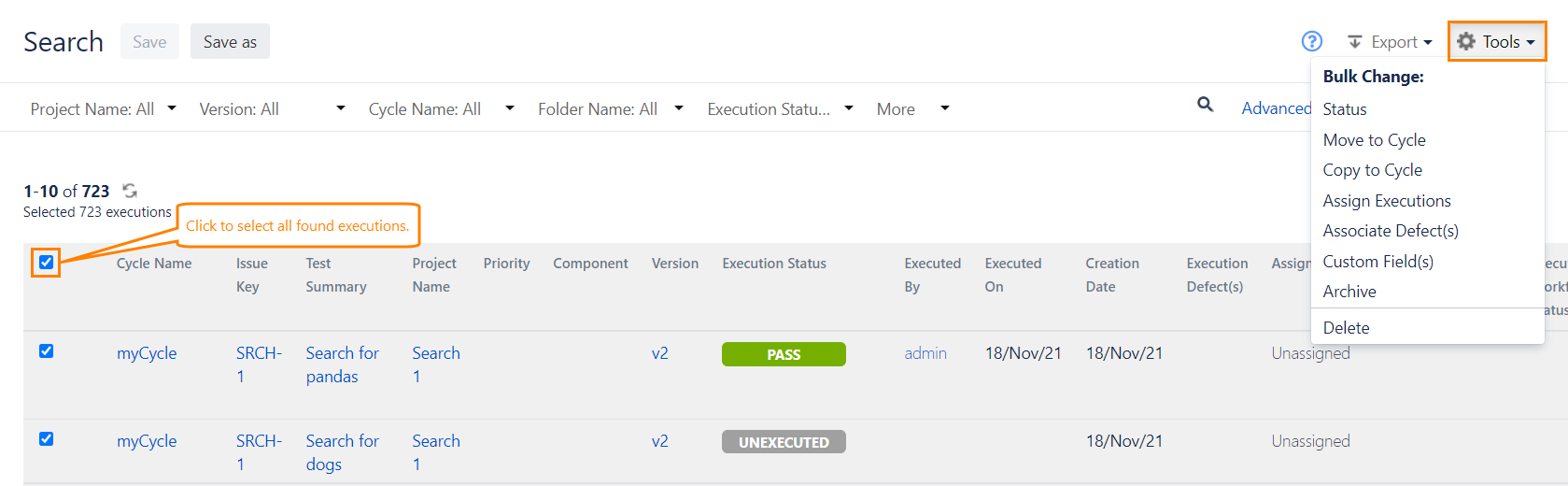Sort by the Execution Status column header
Viewport: 1568px width, 486px height.
[773, 264]
